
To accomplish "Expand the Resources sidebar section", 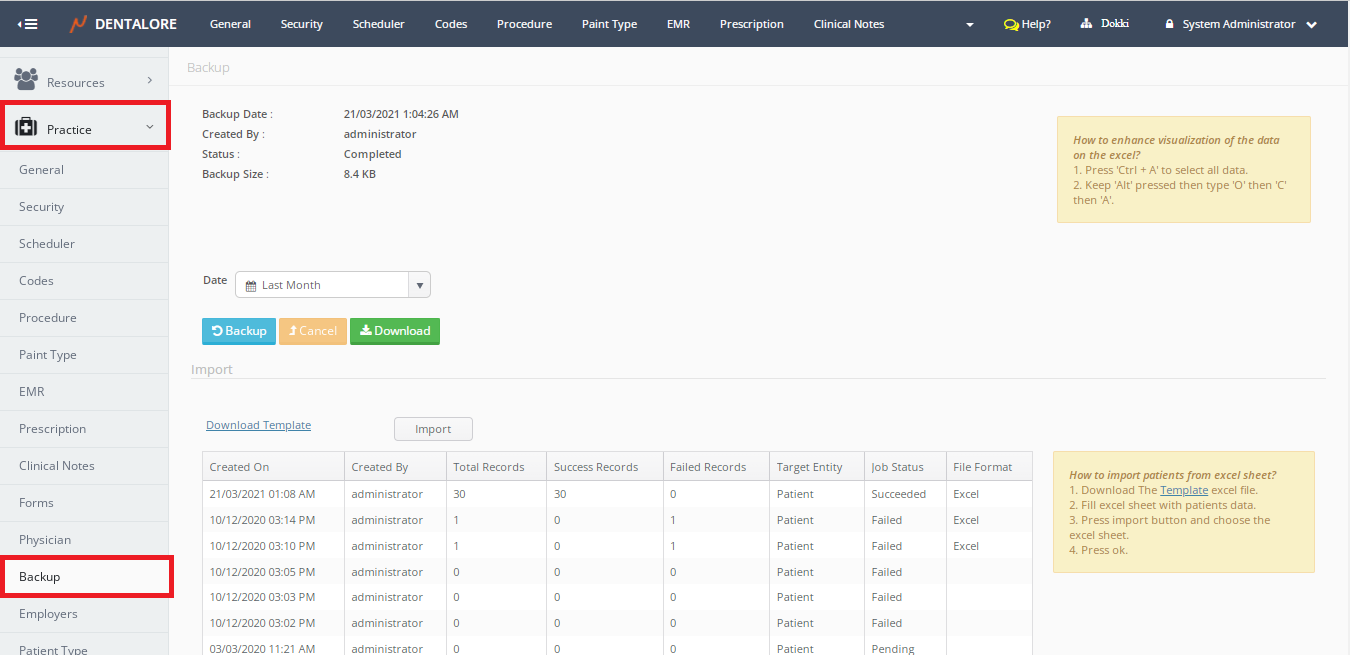I will [x=149, y=80].
